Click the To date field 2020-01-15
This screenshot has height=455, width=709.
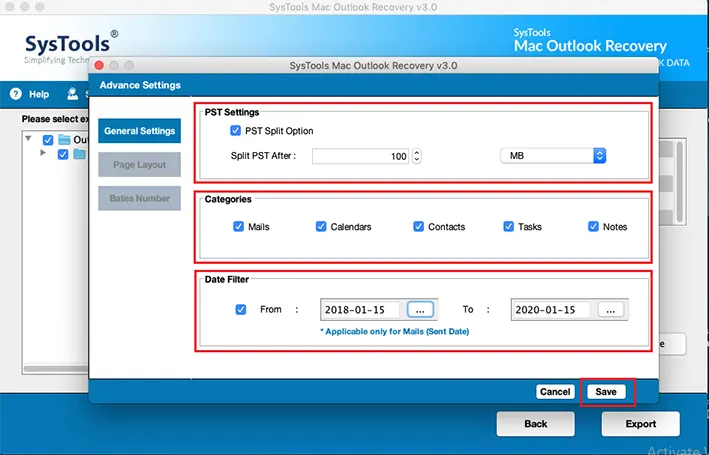(x=551, y=310)
